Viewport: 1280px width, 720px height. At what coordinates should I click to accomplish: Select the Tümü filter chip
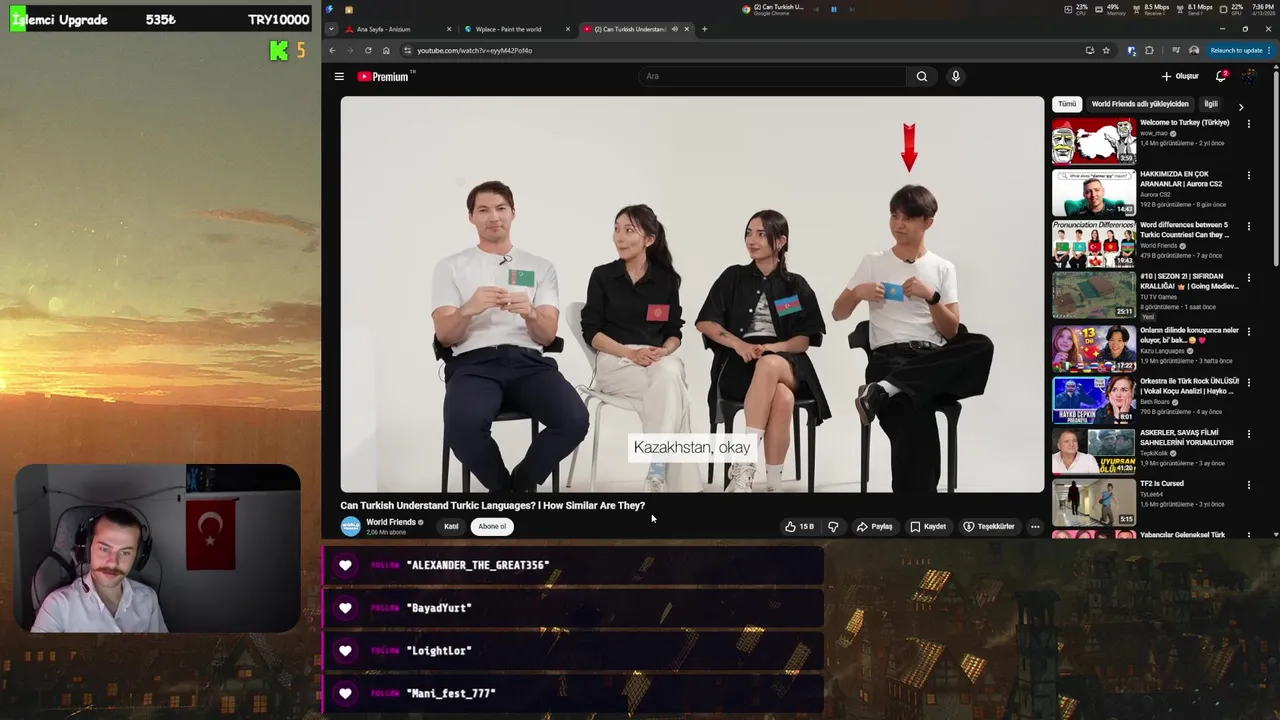[x=1067, y=104]
